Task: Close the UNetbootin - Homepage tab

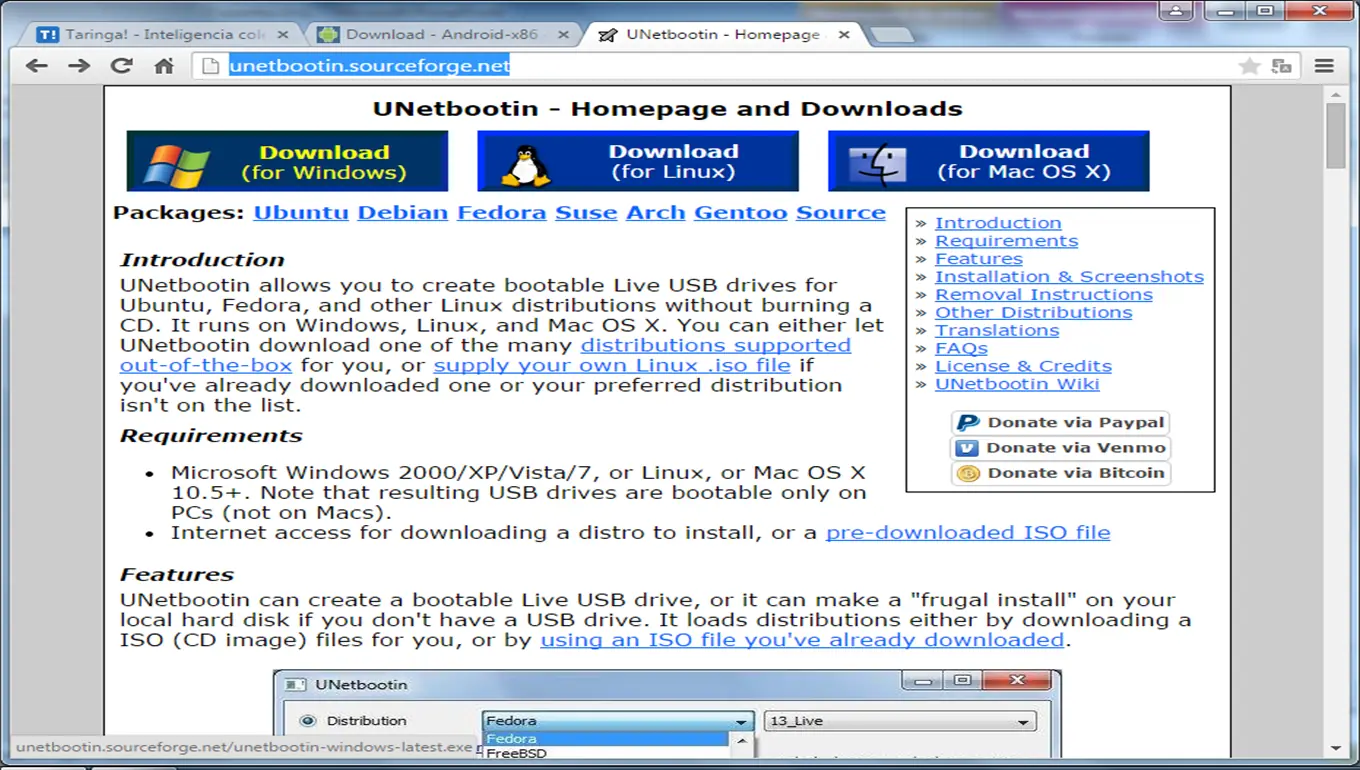Action: [844, 34]
